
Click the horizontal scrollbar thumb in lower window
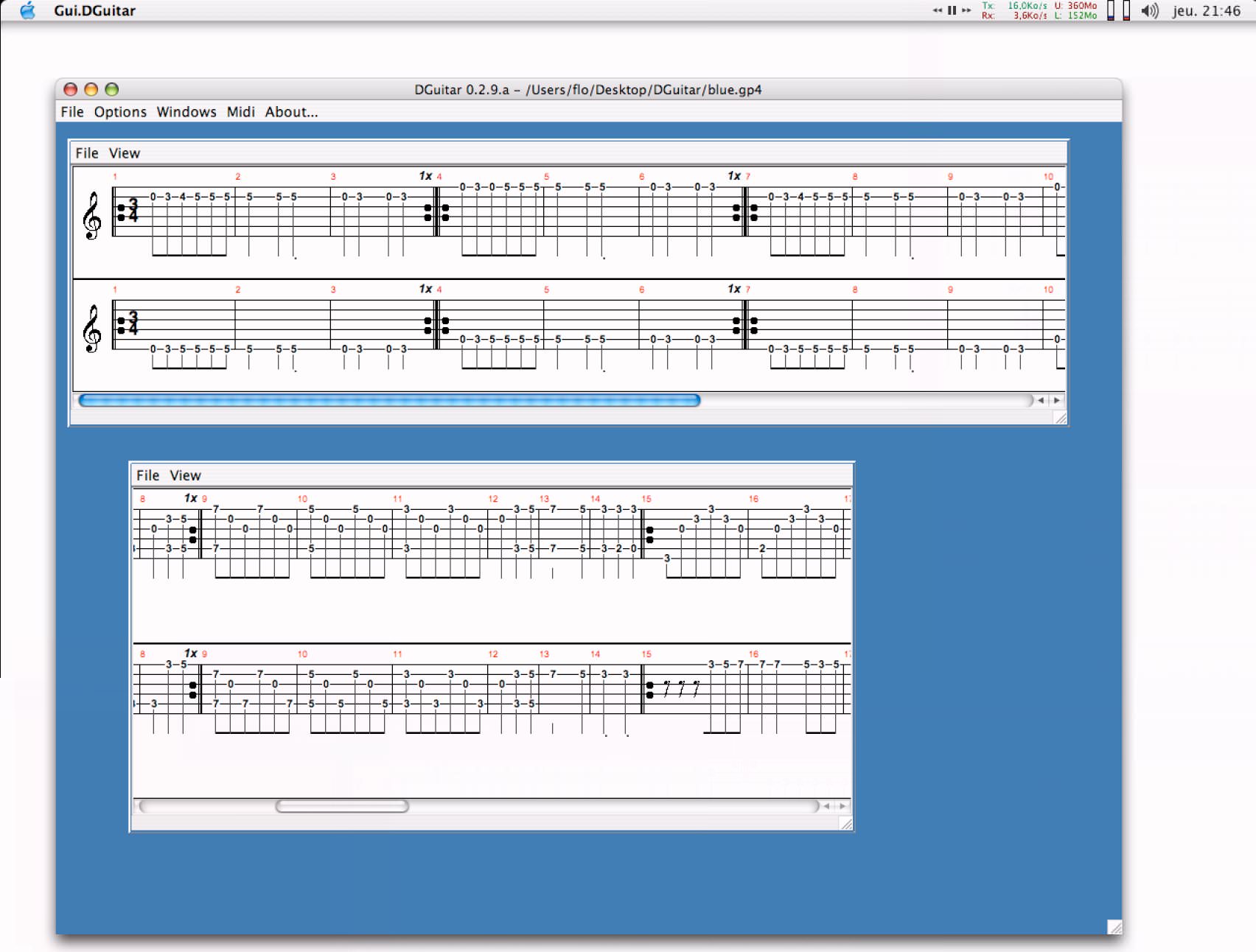point(342,806)
